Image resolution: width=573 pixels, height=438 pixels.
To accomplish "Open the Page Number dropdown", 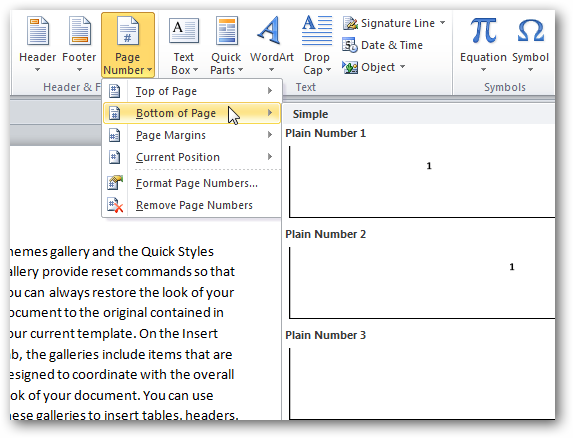I will [128, 45].
